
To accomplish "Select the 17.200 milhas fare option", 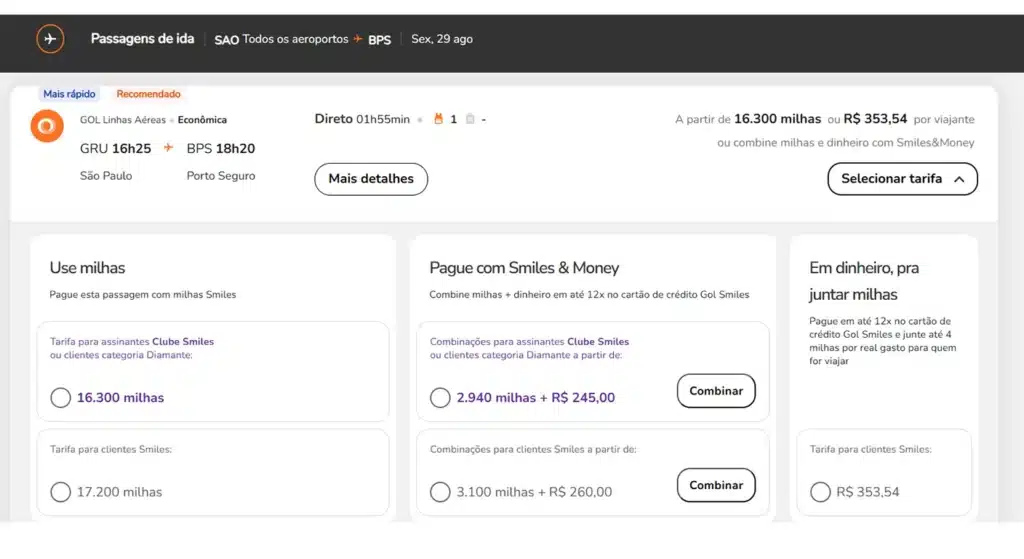I will point(61,492).
